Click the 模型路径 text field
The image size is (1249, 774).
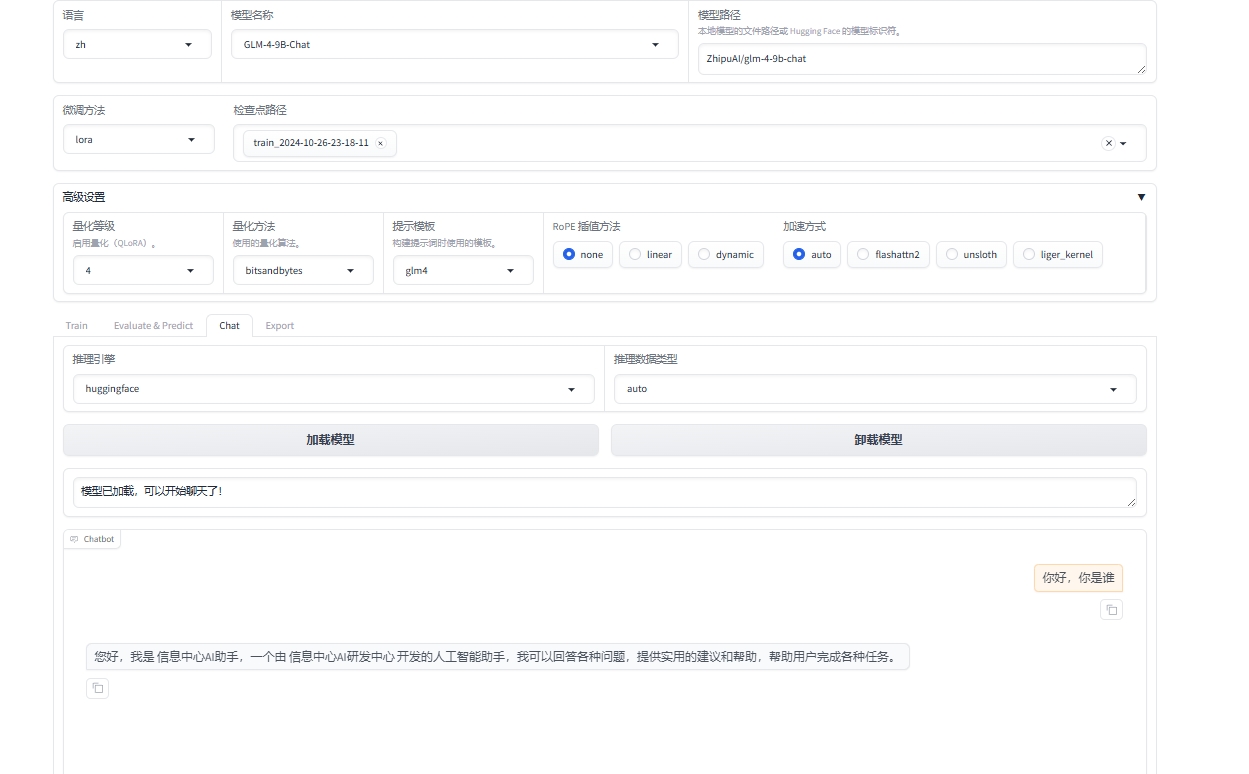(x=920, y=59)
